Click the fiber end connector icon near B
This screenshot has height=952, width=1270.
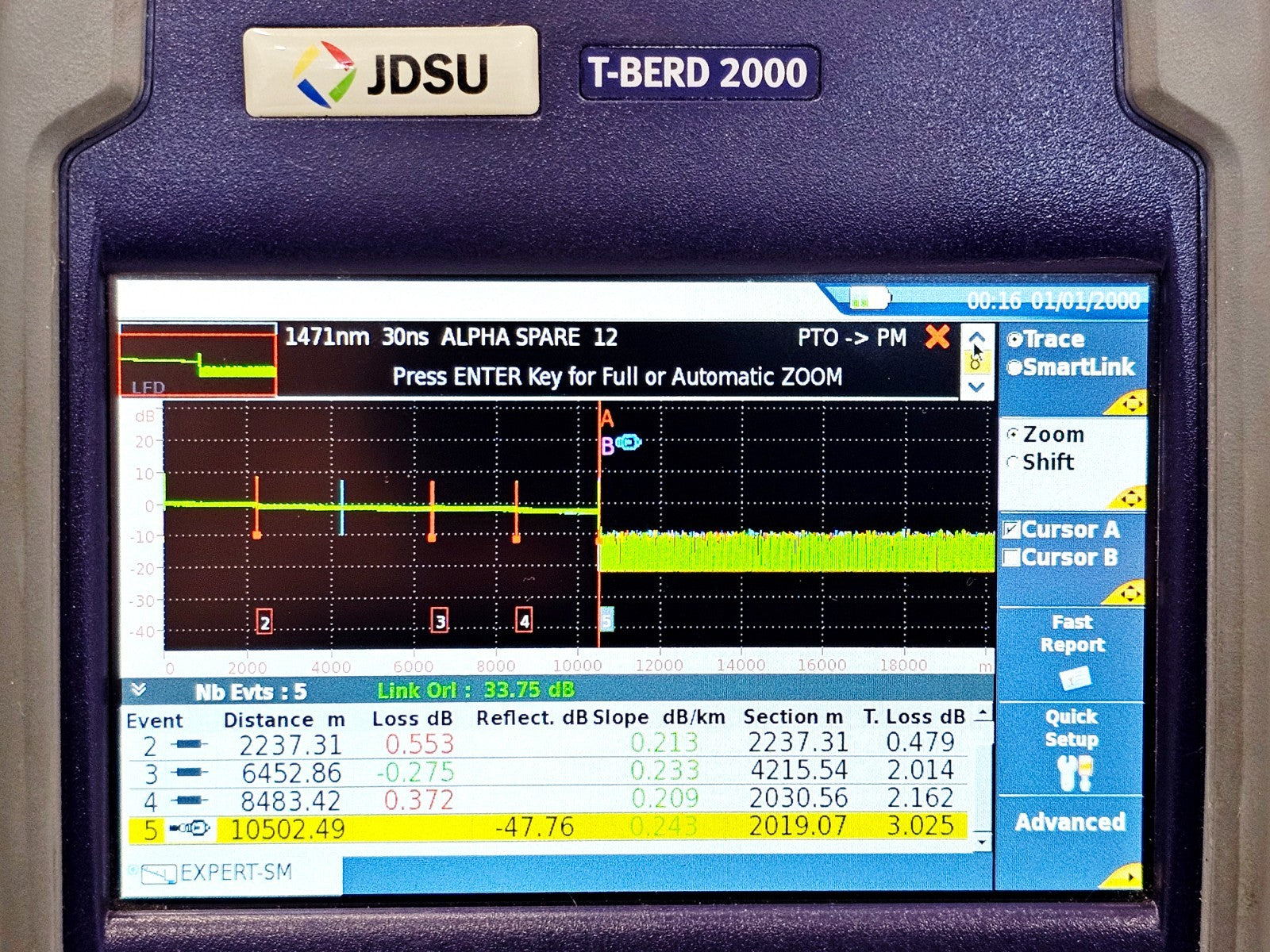(x=628, y=443)
